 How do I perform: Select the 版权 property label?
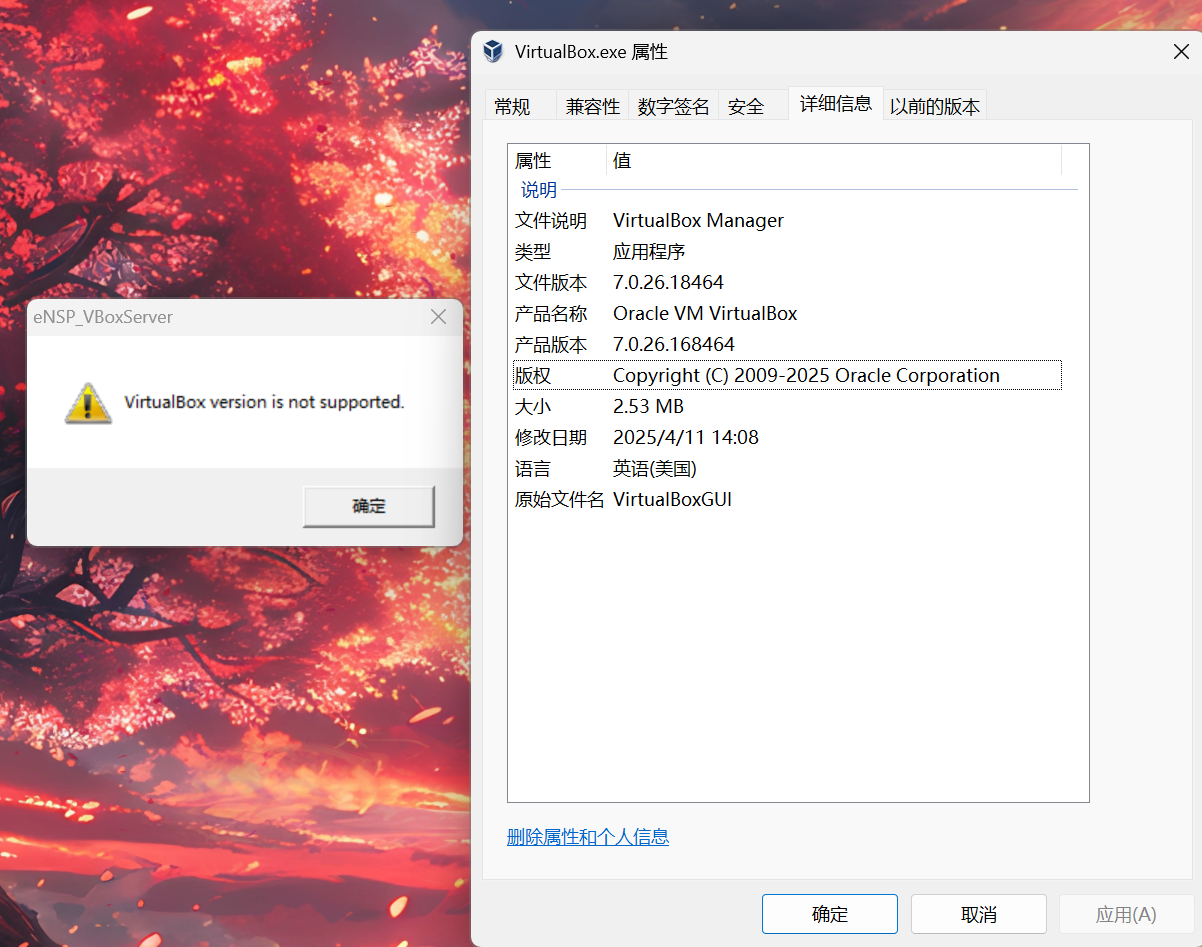[533, 375]
